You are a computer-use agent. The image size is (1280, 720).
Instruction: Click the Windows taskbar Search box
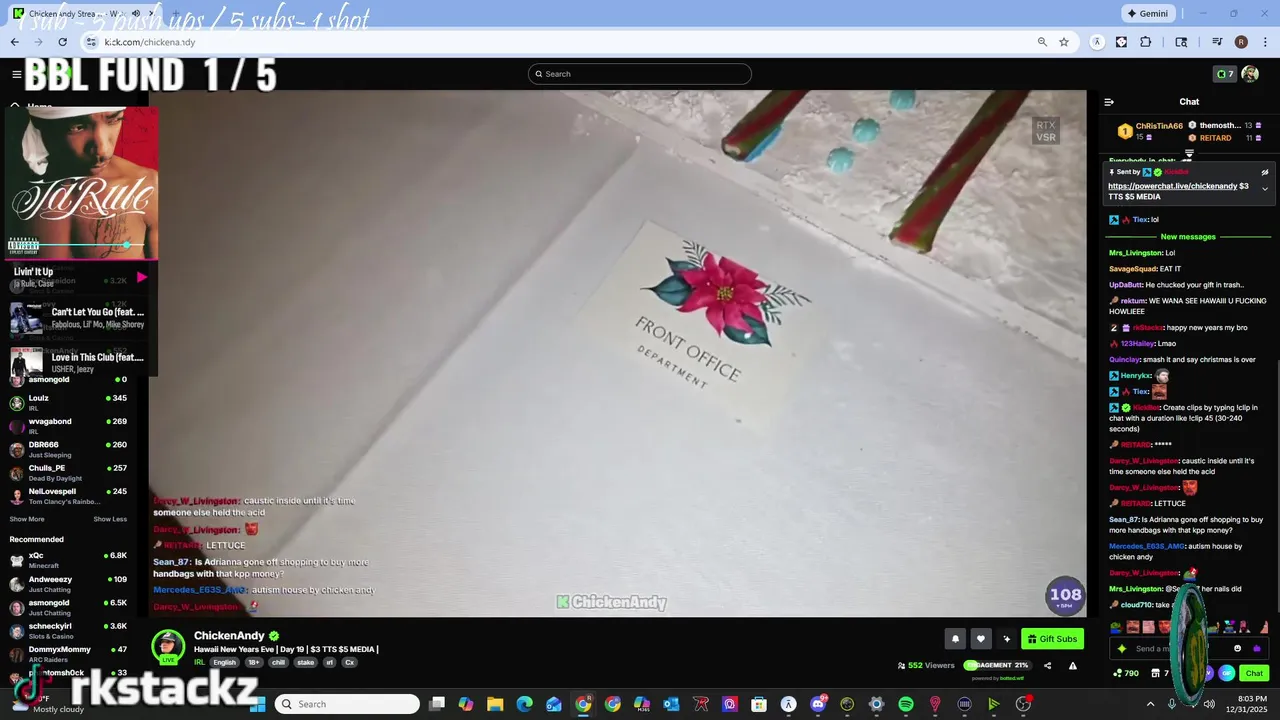347,704
